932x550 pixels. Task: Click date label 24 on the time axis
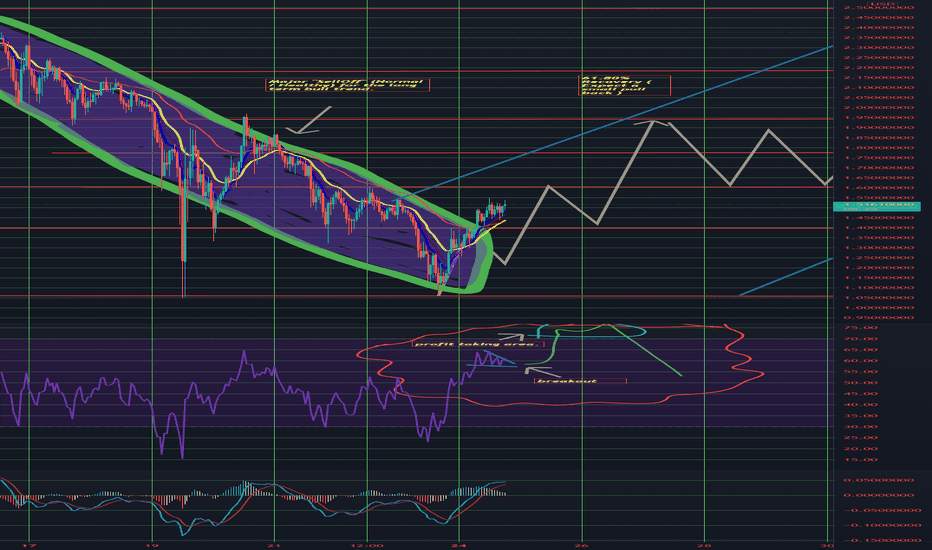point(458,545)
